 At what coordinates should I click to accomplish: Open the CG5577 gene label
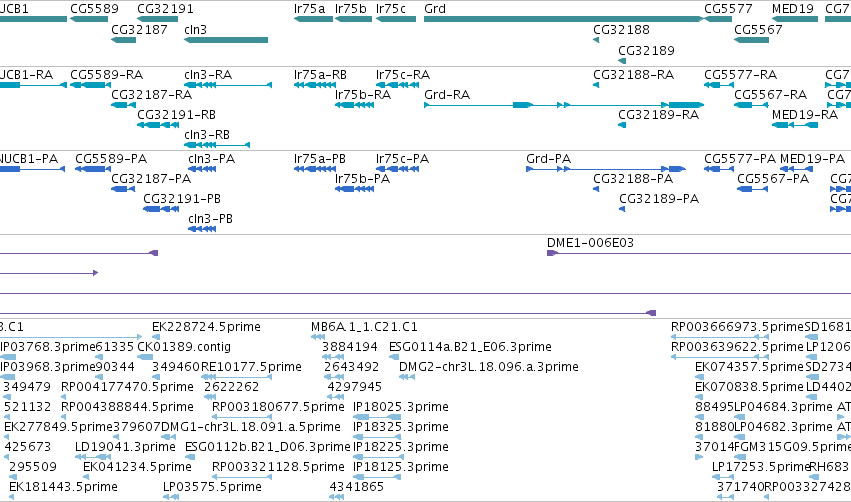pyautogui.click(x=728, y=9)
